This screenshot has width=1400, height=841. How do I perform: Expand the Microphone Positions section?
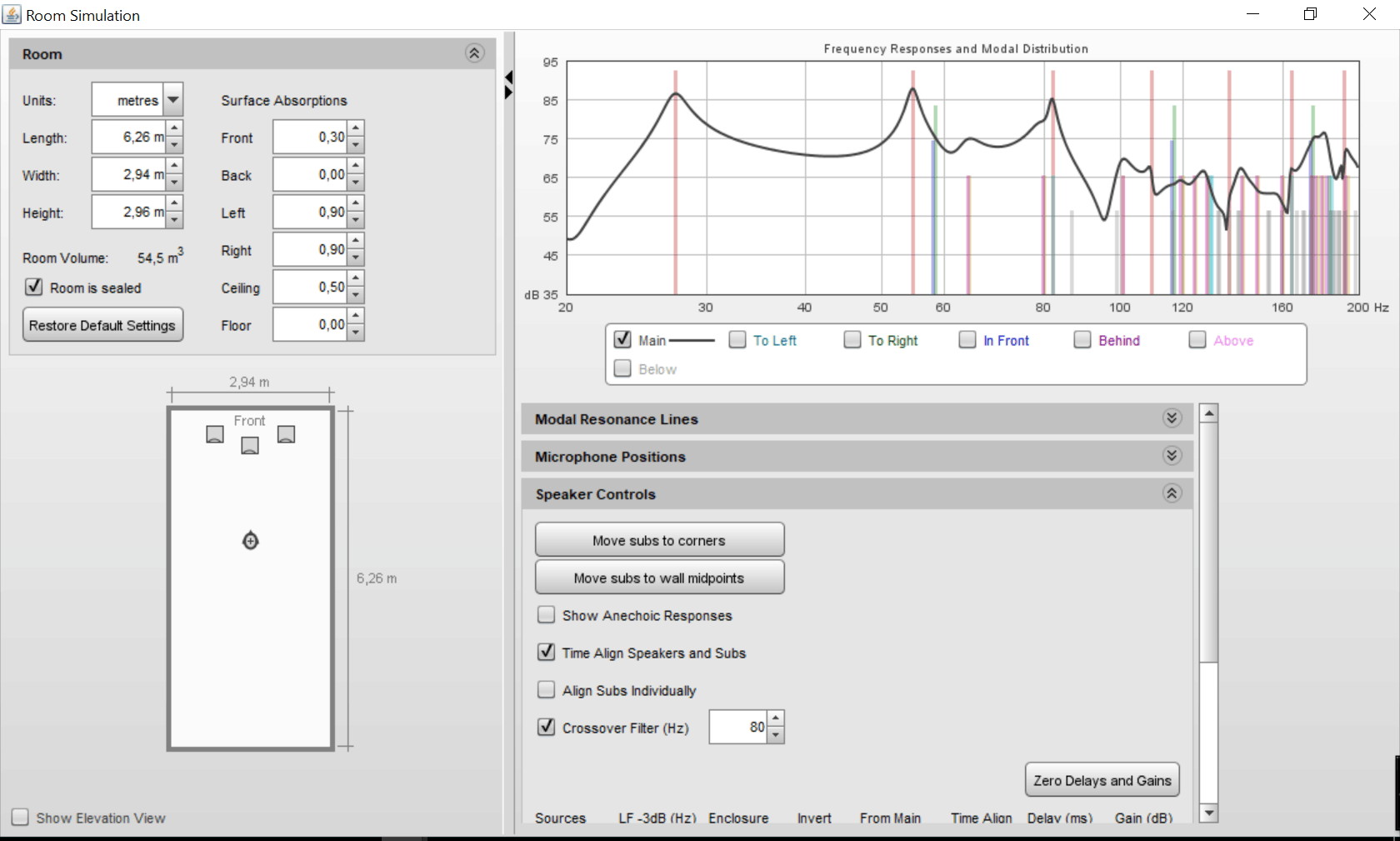coord(1172,456)
